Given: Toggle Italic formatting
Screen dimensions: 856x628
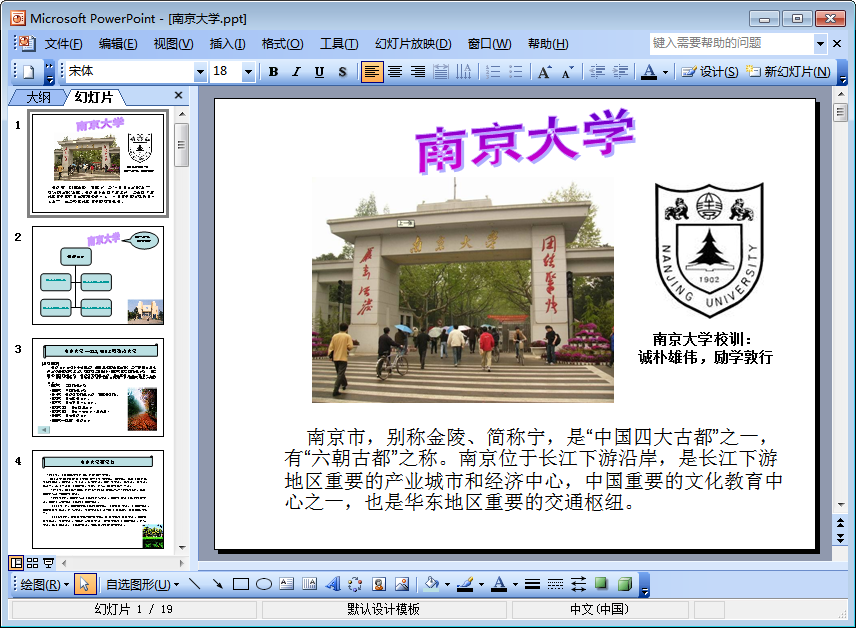Looking at the screenshot, I should 296,72.
